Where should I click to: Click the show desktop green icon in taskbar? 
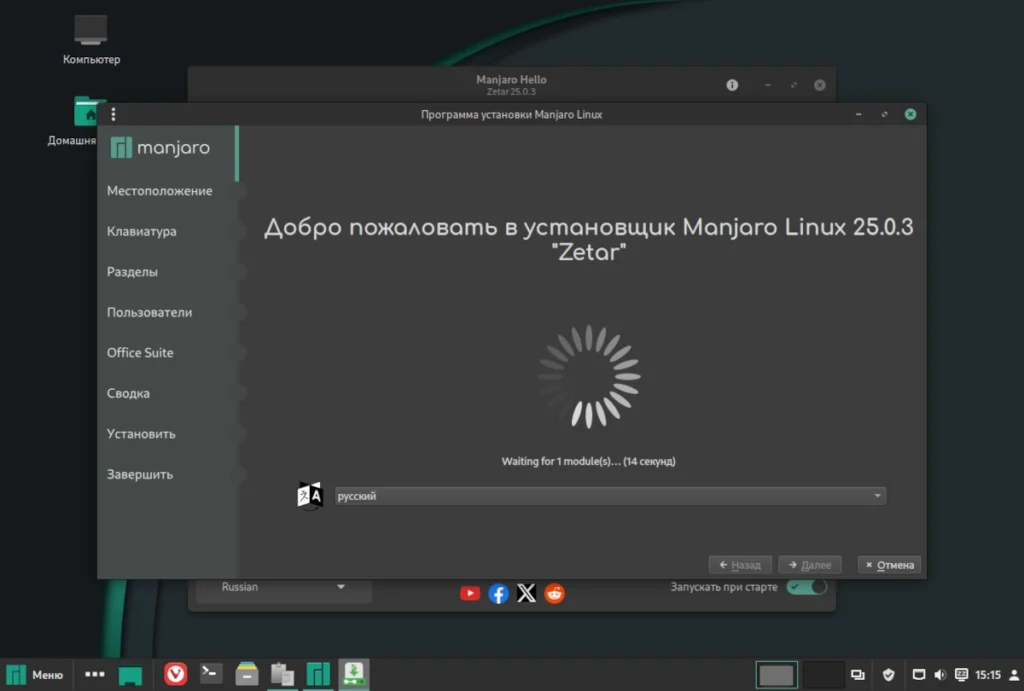coord(130,675)
